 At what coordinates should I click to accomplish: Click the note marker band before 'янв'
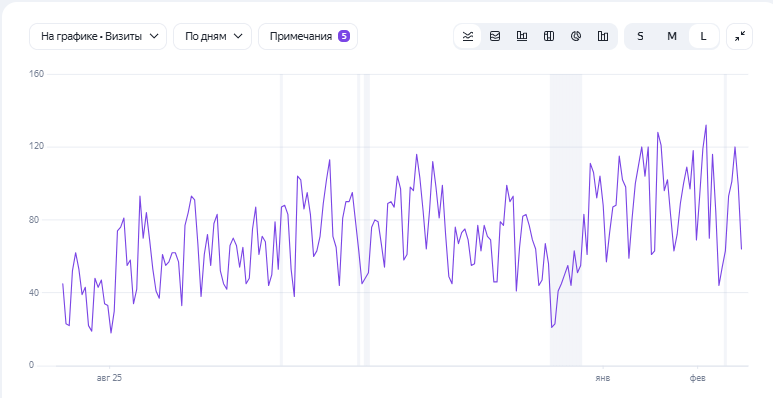565,219
